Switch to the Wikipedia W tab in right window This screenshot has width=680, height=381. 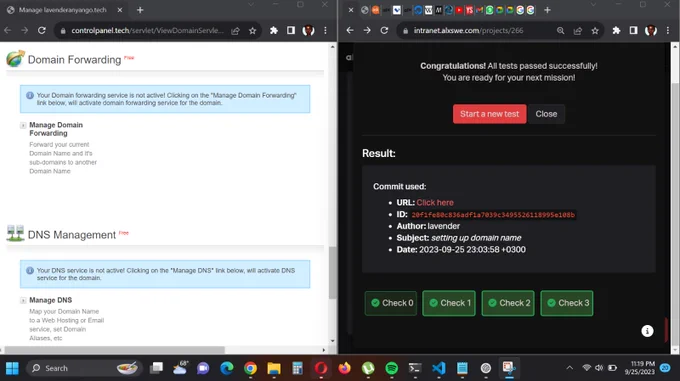tap(428, 10)
